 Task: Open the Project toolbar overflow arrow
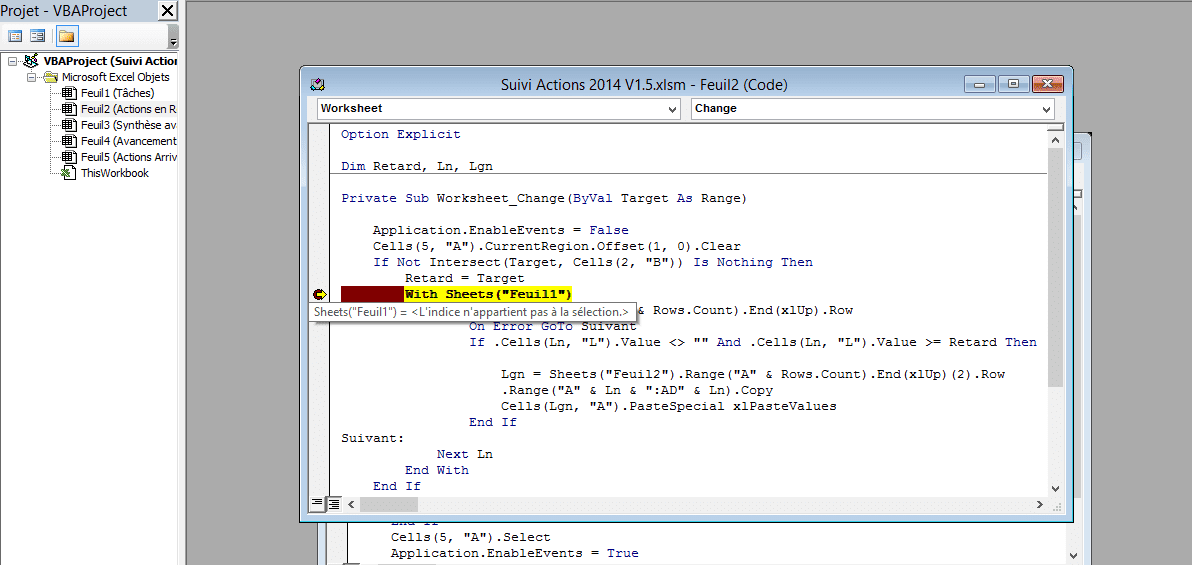click(x=173, y=39)
